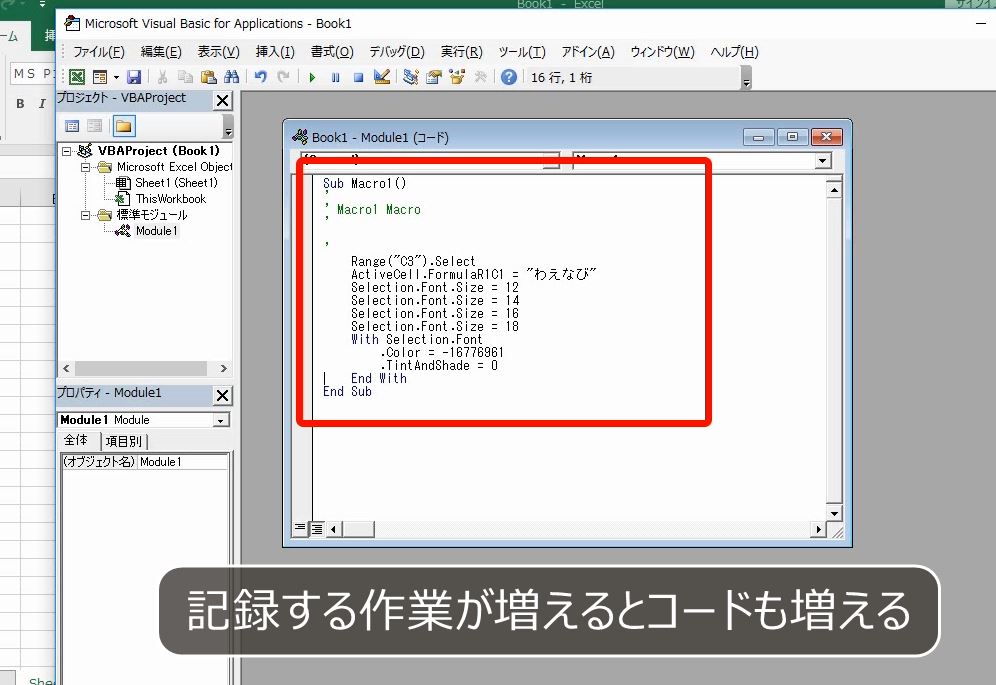Click the View Microsoft Excel toolbar icon

click(x=77, y=78)
